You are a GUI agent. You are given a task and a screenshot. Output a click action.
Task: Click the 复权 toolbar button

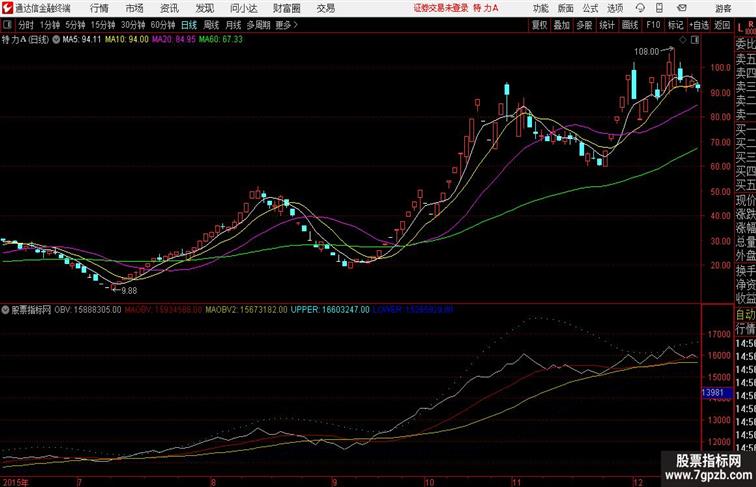tap(540, 25)
